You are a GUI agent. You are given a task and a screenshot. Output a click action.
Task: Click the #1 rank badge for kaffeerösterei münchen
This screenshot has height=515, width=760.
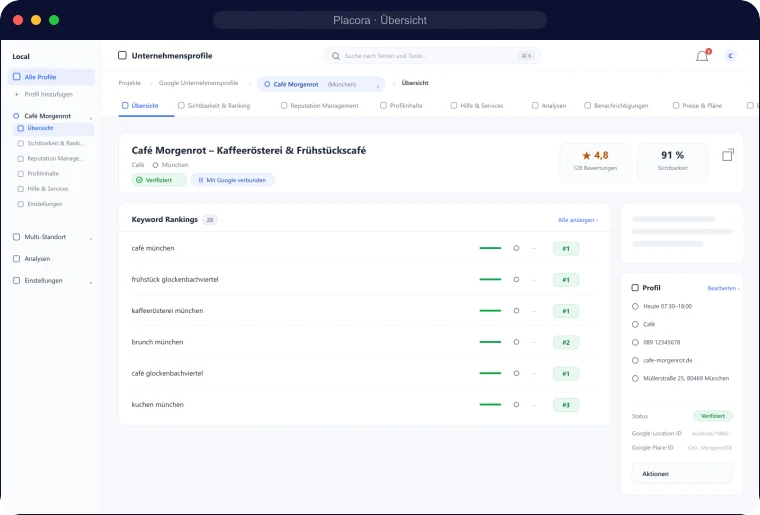point(566,311)
